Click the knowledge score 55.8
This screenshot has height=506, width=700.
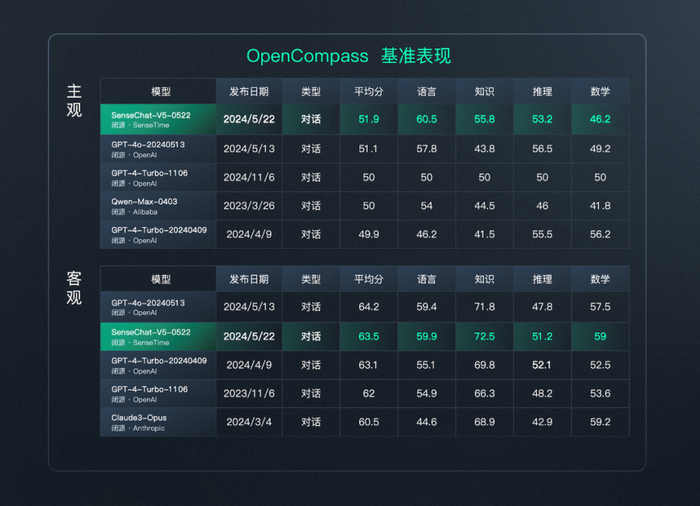[x=484, y=119]
